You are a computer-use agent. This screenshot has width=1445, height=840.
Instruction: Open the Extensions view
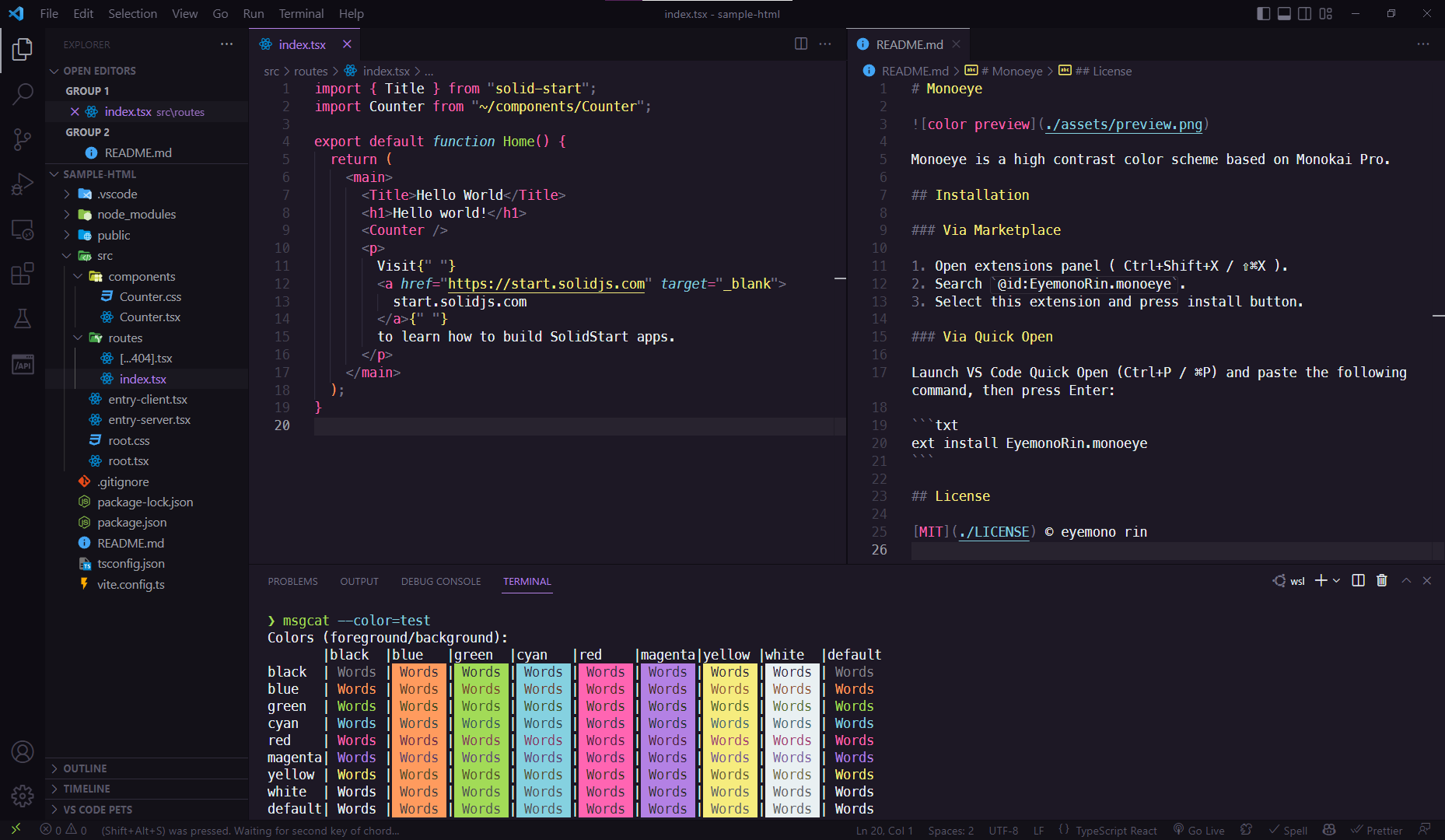[x=23, y=274]
